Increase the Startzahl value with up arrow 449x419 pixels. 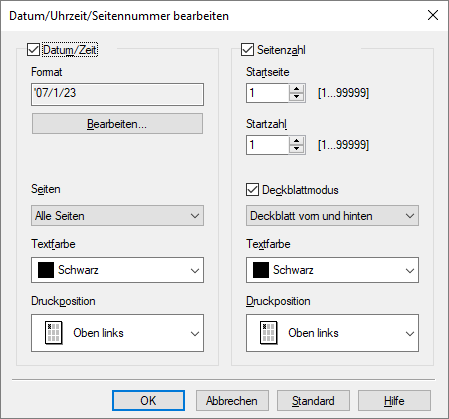coord(297,141)
